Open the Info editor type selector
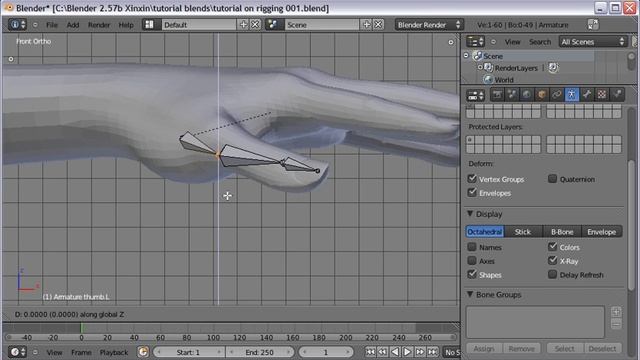 18,25
